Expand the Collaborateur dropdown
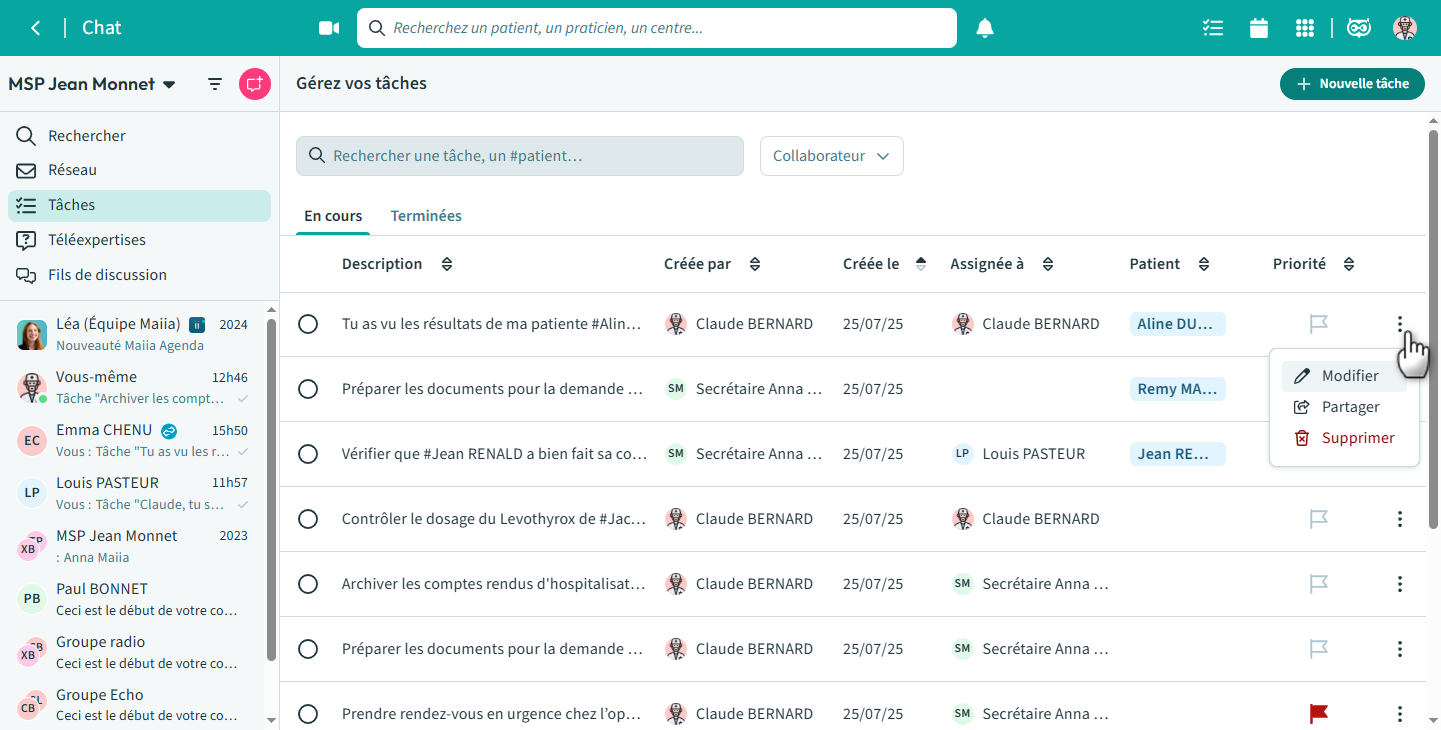This screenshot has height=730, width=1441. 831,156
